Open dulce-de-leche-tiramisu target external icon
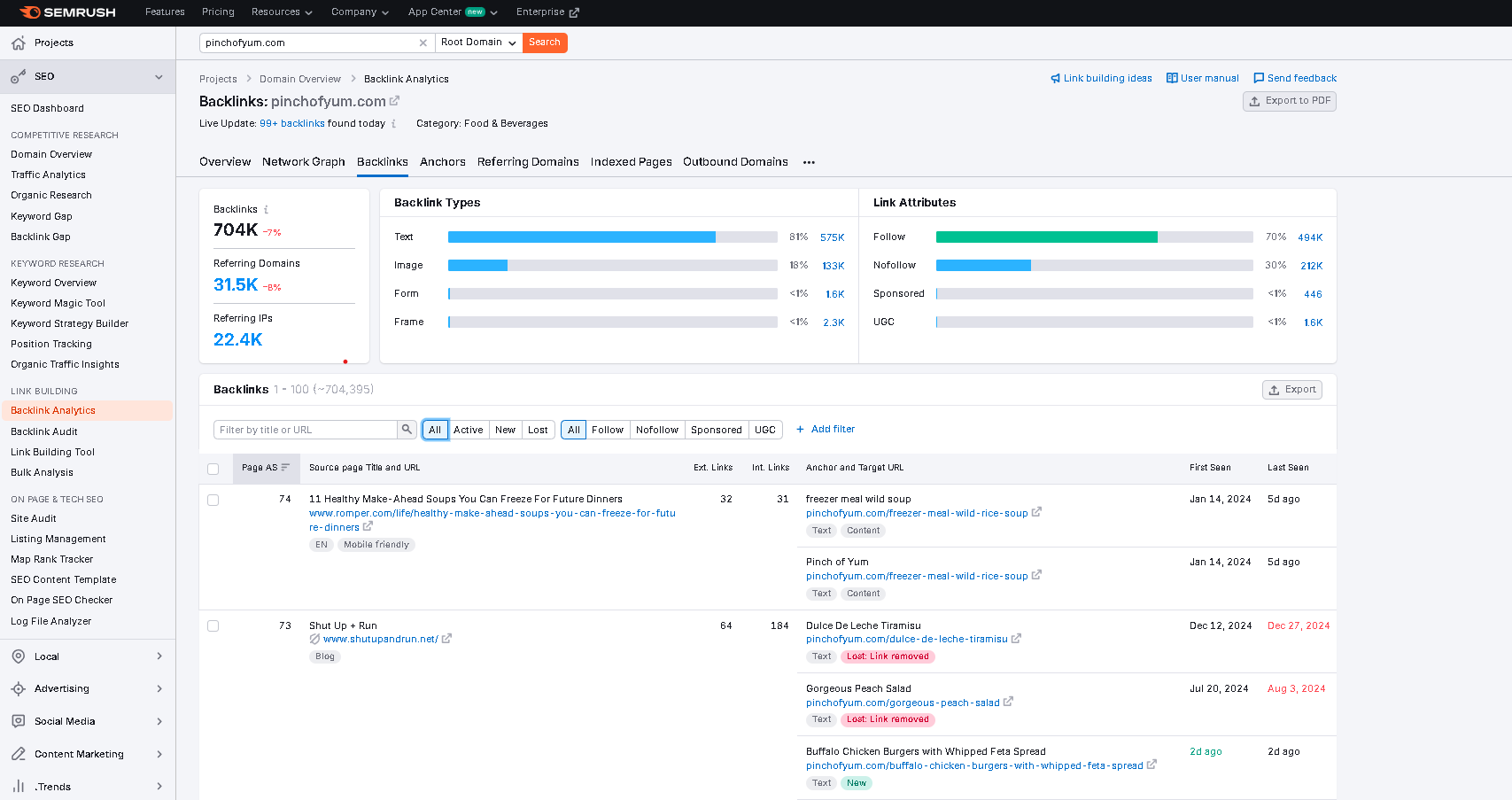This screenshot has height=800, width=1512. click(1016, 638)
